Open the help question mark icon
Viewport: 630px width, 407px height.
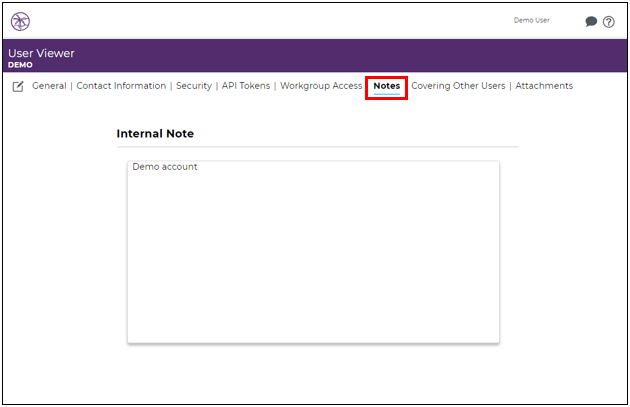click(609, 22)
